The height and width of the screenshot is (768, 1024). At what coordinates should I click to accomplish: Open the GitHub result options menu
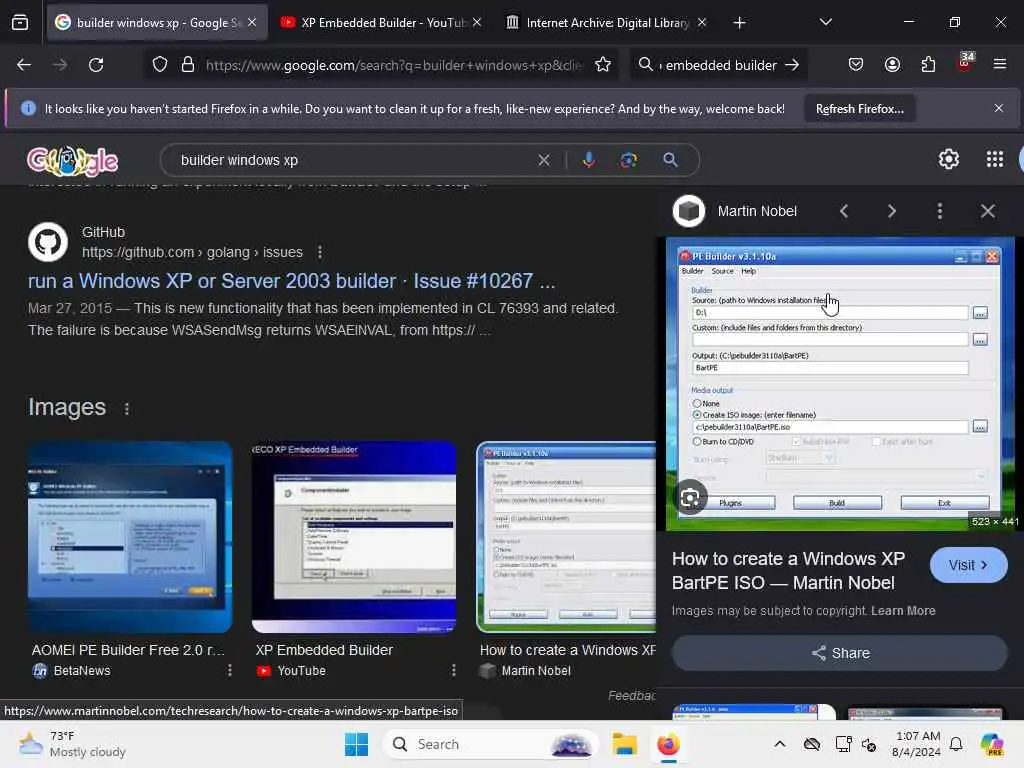tap(319, 252)
